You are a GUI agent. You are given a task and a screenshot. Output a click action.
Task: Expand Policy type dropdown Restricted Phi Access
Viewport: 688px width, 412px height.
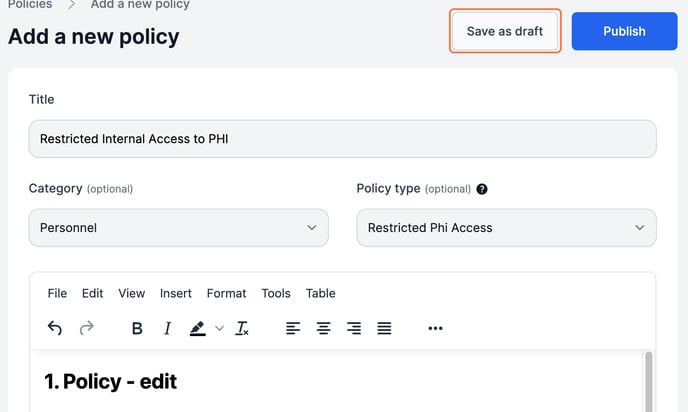pyautogui.click(x=506, y=228)
